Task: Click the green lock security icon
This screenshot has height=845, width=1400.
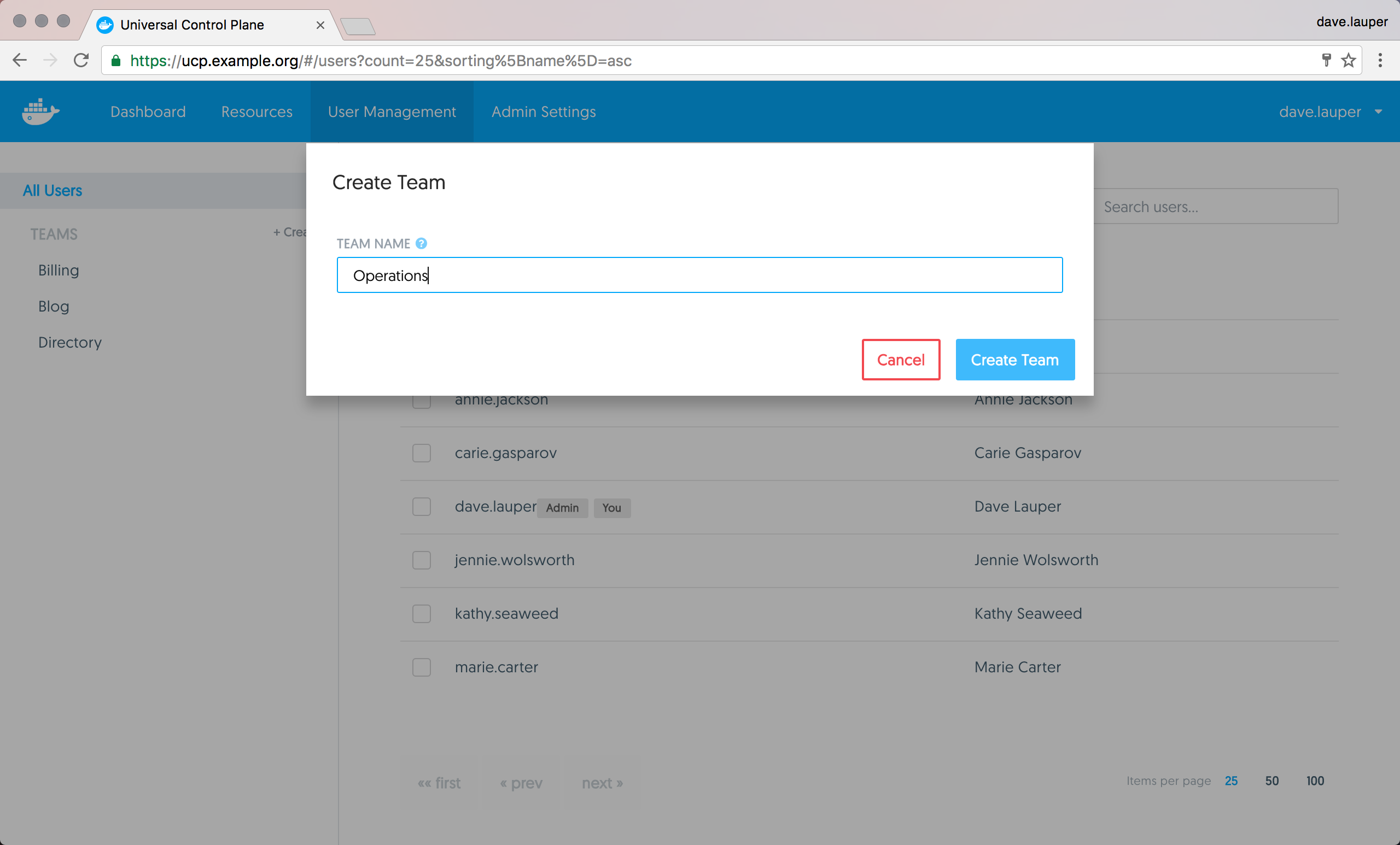Action: point(116,61)
